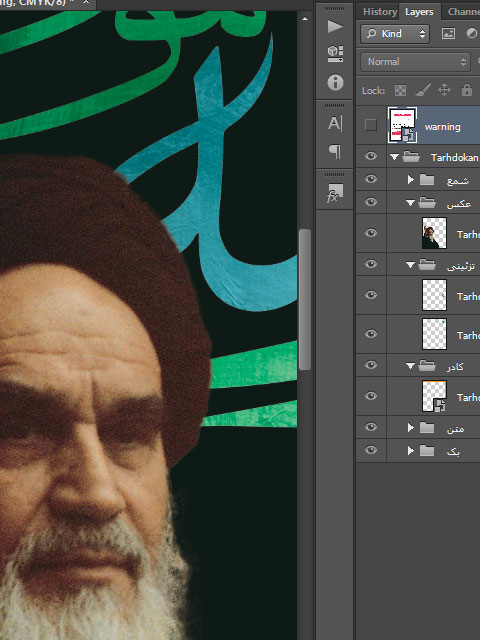
Task: Click folder icon of کادر group
Action: point(427,365)
